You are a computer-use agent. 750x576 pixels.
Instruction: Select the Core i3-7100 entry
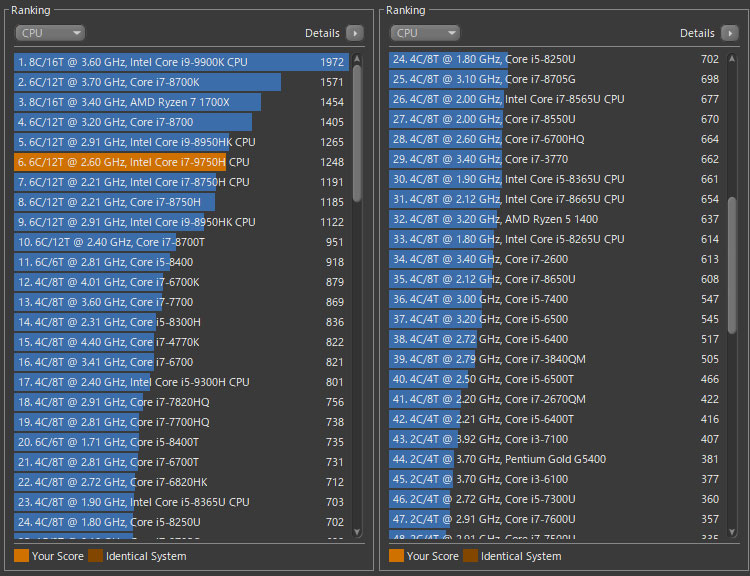pyautogui.click(x=555, y=439)
